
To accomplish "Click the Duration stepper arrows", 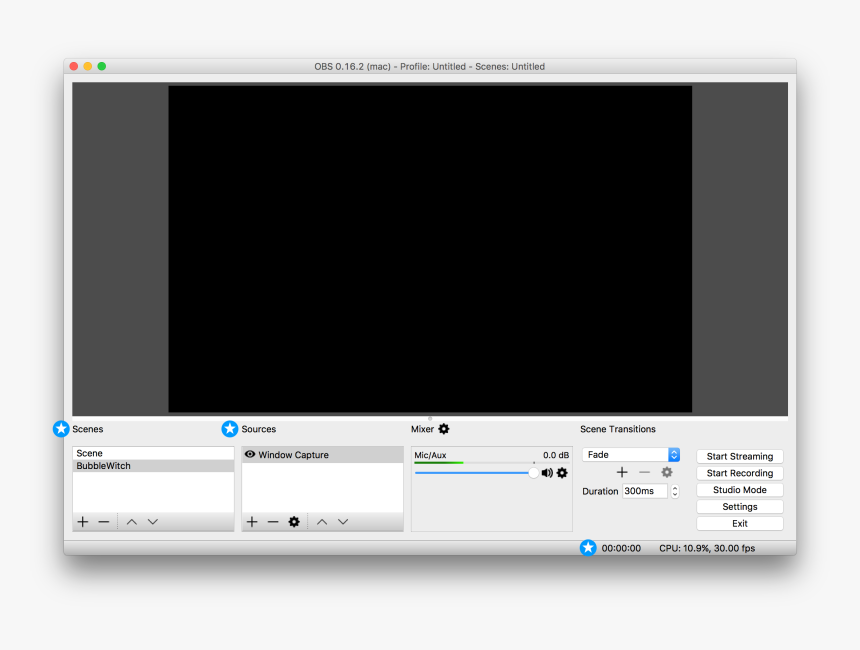I will pos(675,491).
